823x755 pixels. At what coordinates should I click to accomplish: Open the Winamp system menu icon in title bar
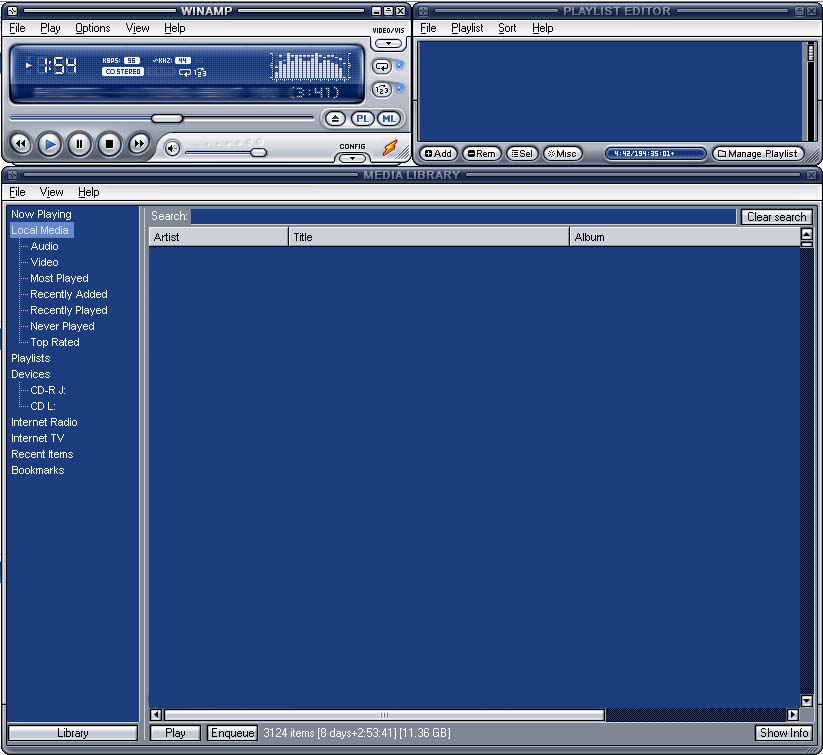click(x=13, y=11)
